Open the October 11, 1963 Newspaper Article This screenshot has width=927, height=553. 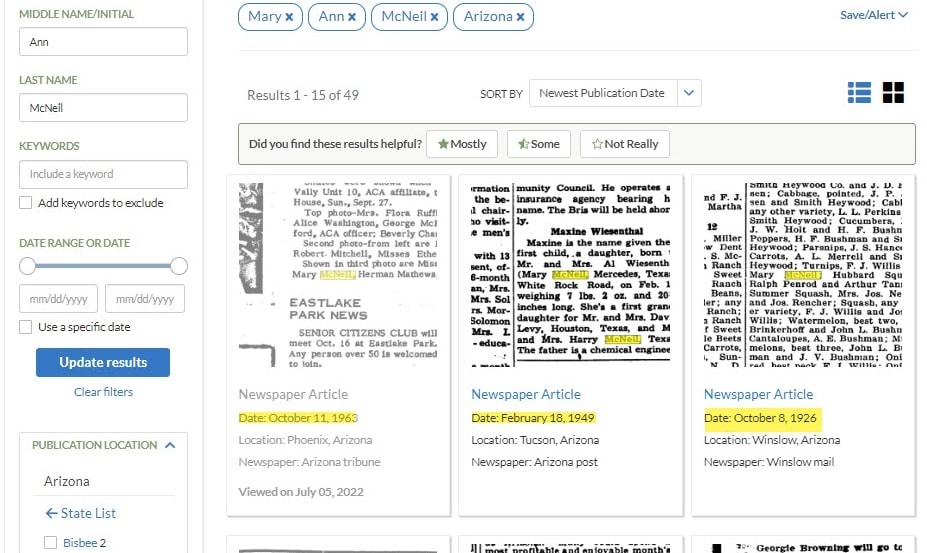click(293, 394)
